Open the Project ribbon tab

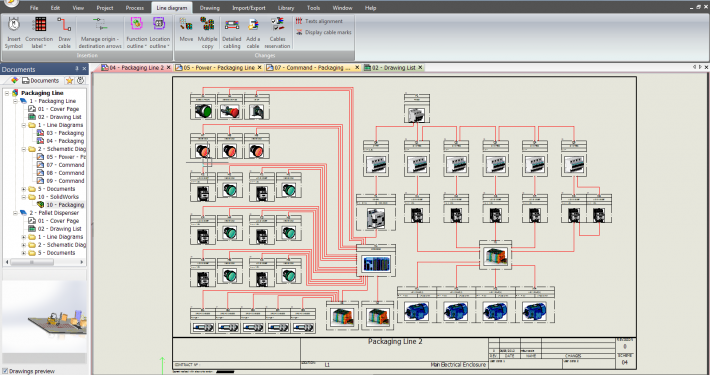[x=105, y=8]
